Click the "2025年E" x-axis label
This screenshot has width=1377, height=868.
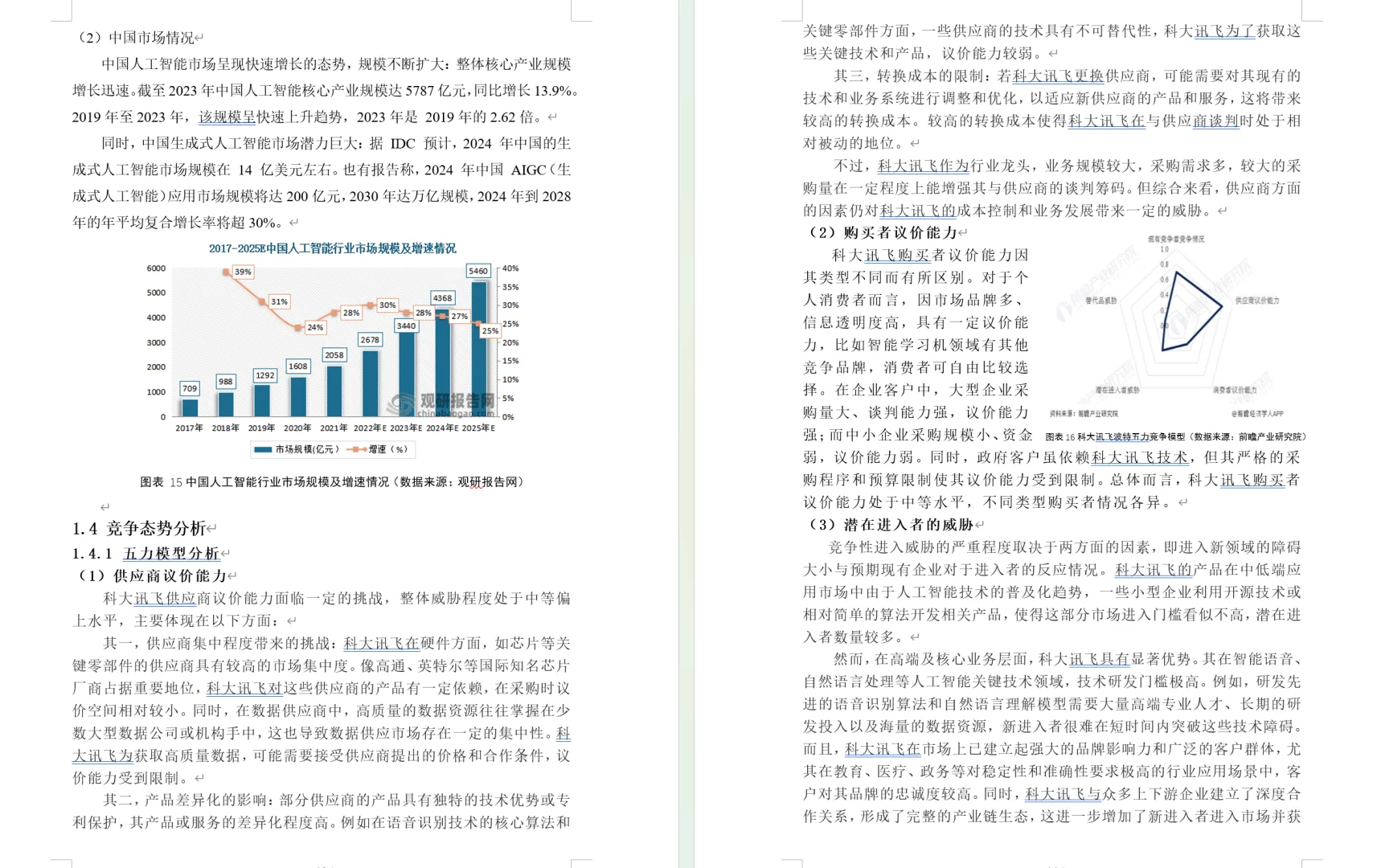(x=478, y=428)
